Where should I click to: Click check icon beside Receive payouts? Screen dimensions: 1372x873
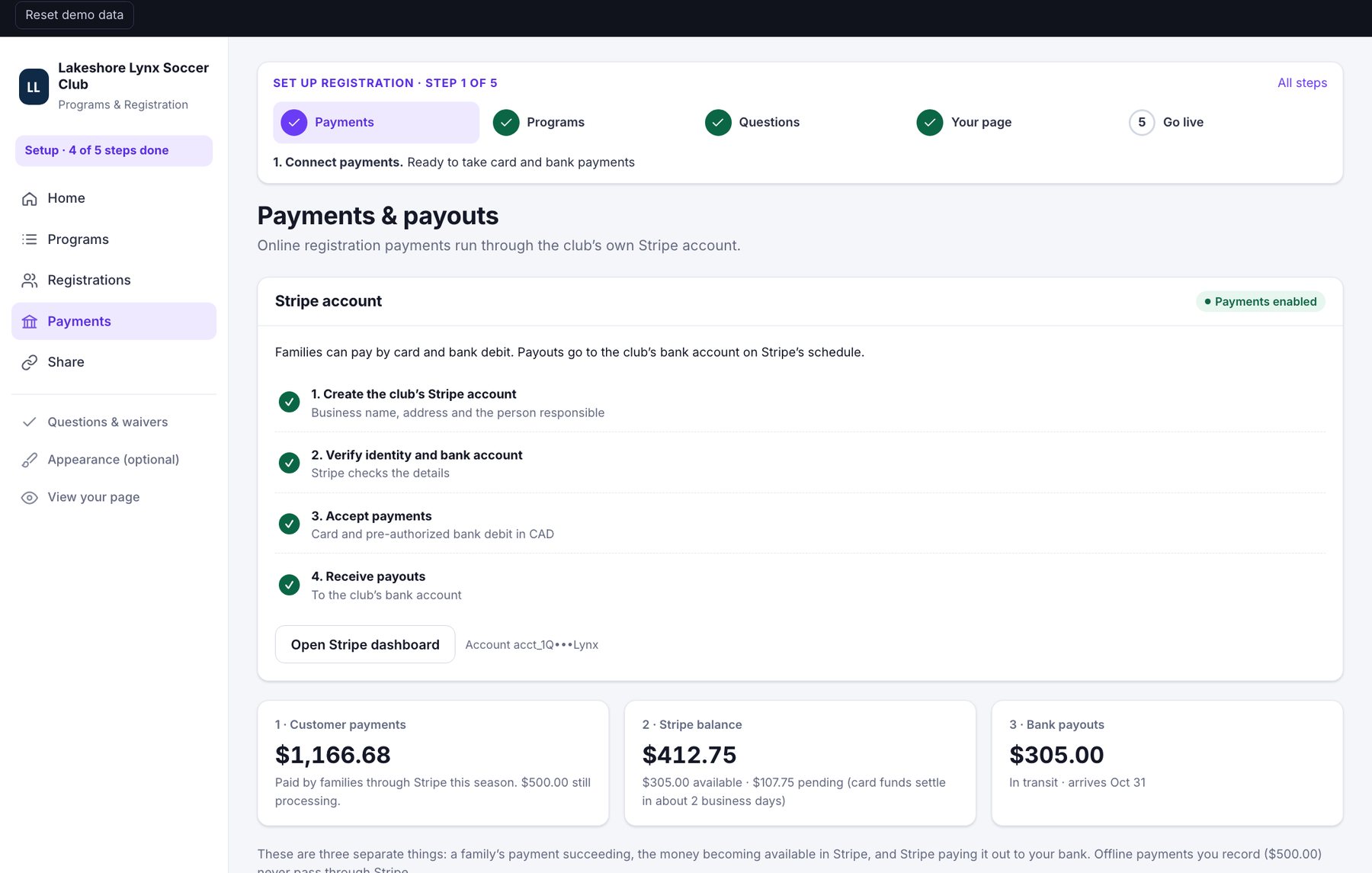click(289, 585)
